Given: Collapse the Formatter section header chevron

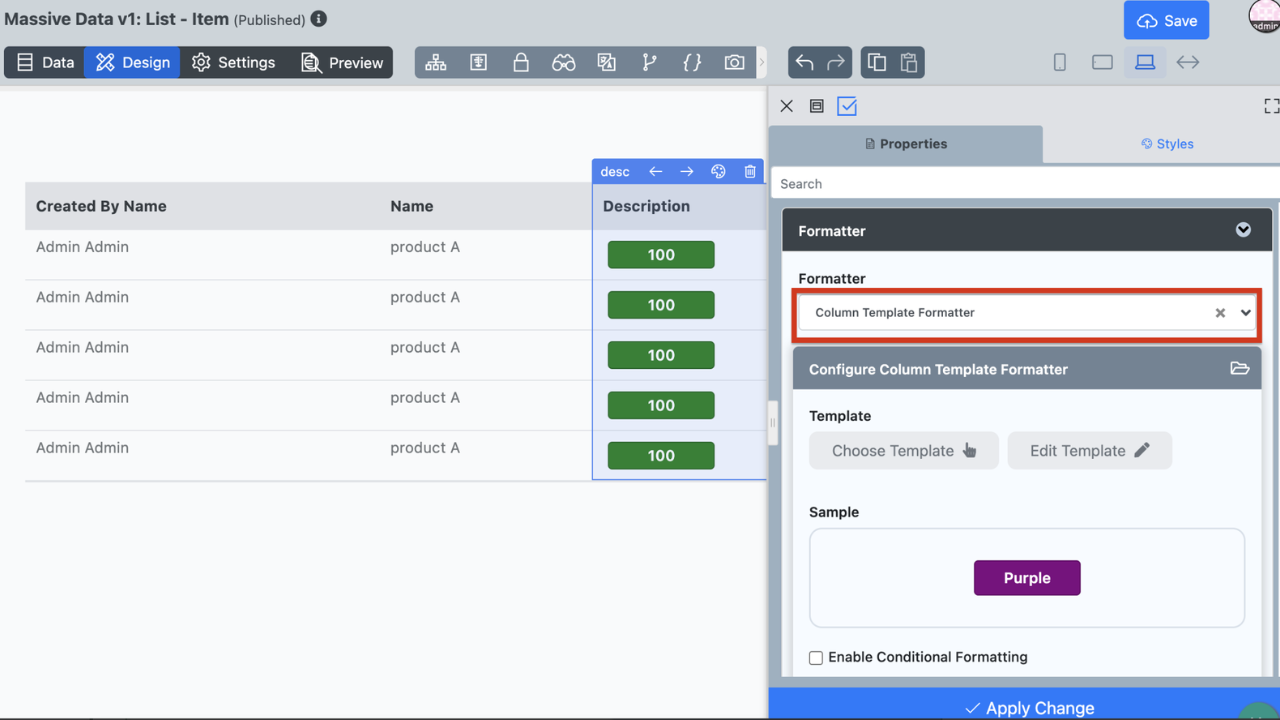Looking at the screenshot, I should 1243,230.
